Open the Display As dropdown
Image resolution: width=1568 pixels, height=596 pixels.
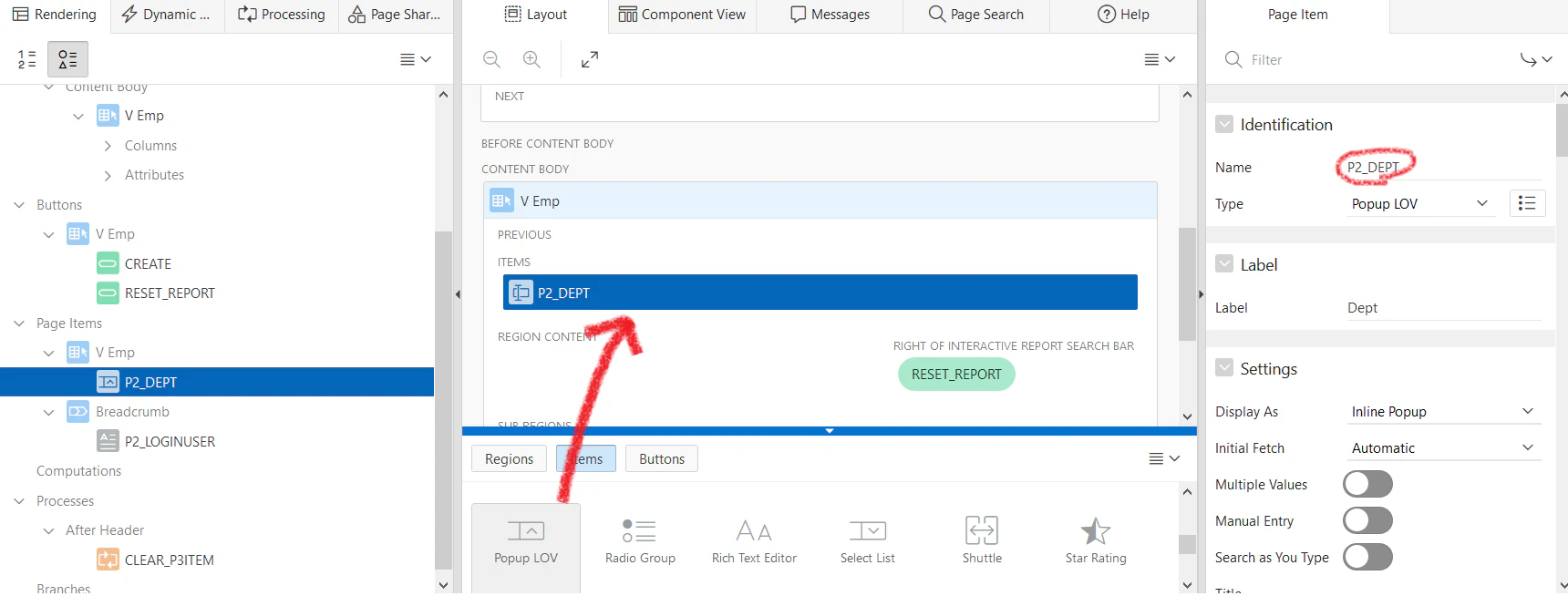[x=1443, y=411]
